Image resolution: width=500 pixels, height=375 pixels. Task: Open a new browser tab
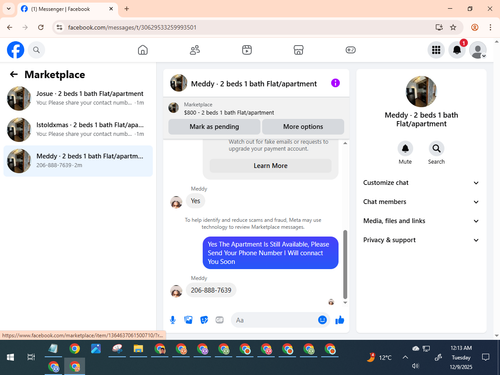point(127,9)
